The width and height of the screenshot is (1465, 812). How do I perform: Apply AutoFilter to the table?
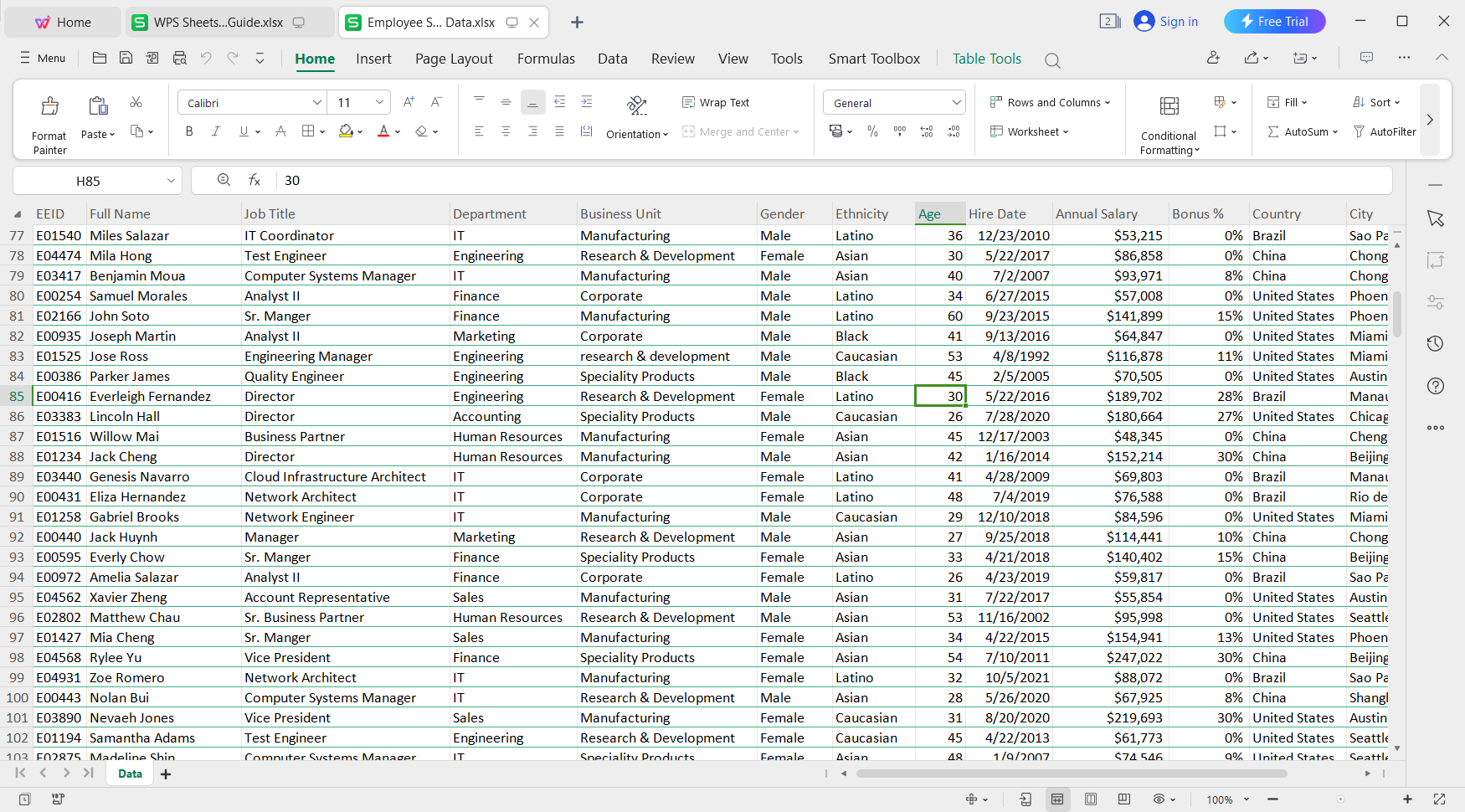click(x=1385, y=131)
